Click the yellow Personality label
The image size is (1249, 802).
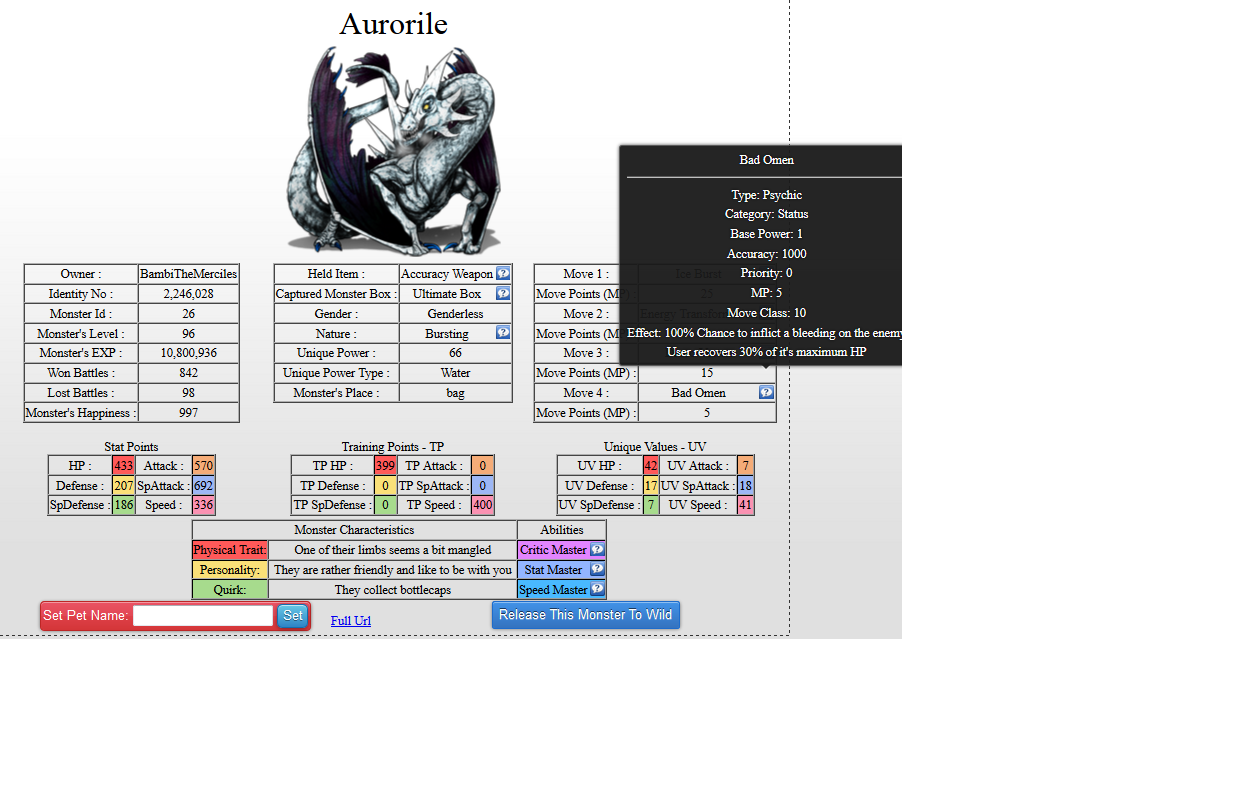point(230,570)
